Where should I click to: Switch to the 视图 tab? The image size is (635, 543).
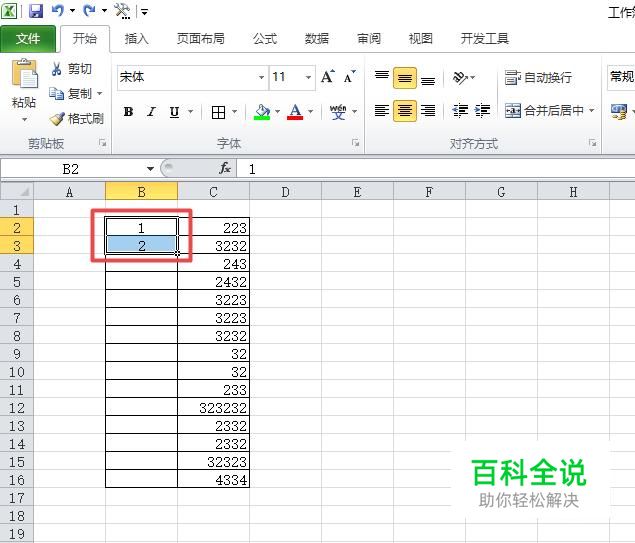click(x=421, y=38)
